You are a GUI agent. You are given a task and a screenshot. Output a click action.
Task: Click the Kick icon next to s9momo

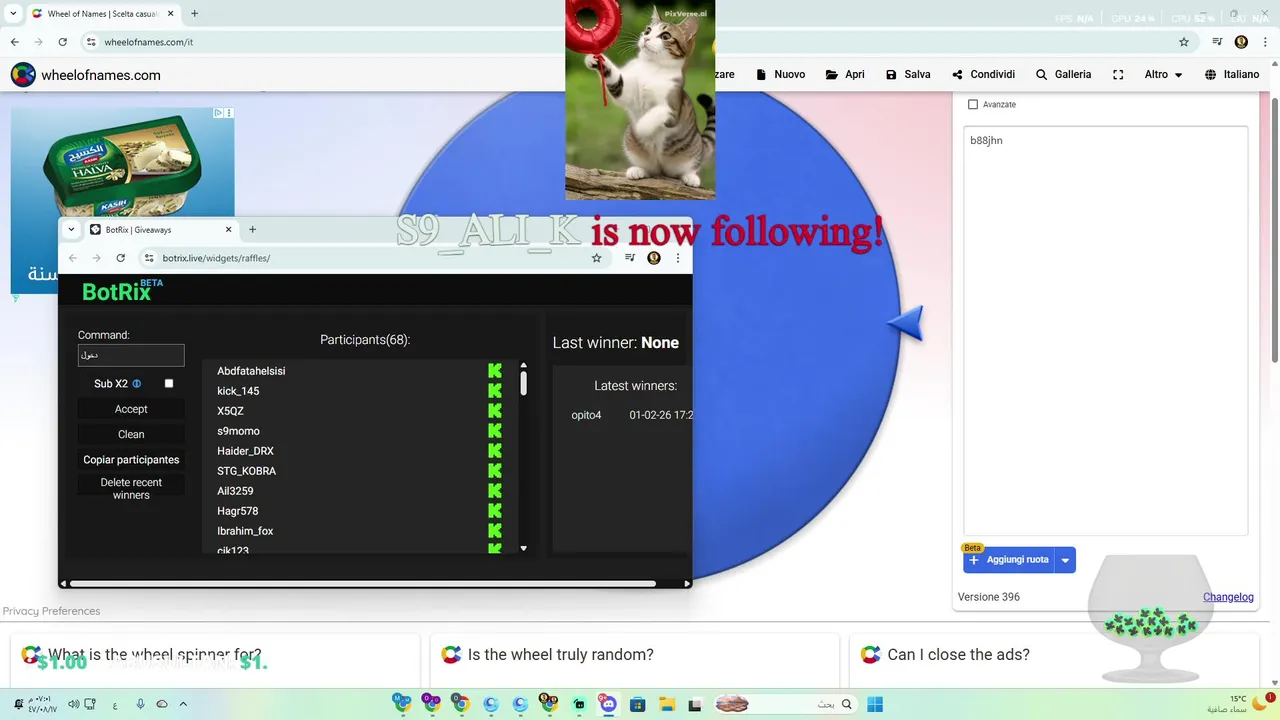(x=495, y=431)
